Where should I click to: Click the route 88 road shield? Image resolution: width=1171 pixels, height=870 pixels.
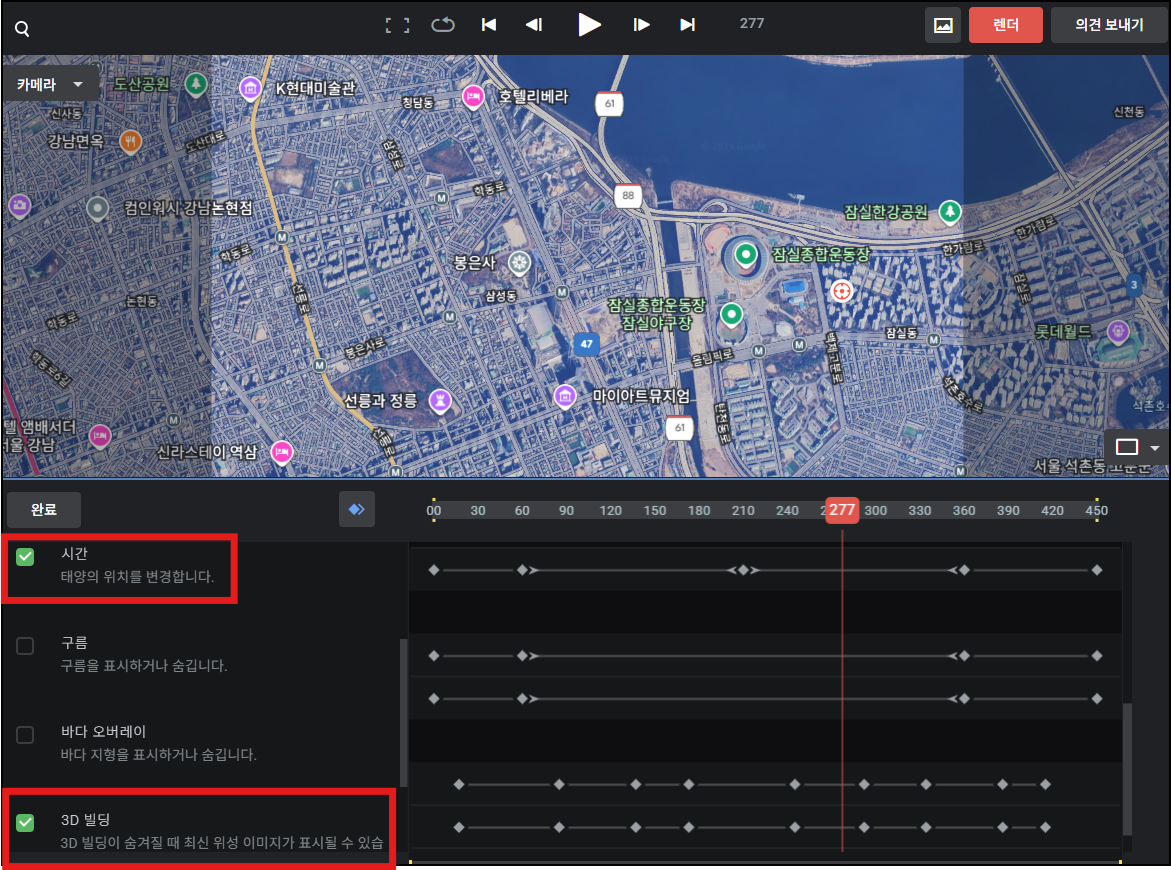point(628,196)
